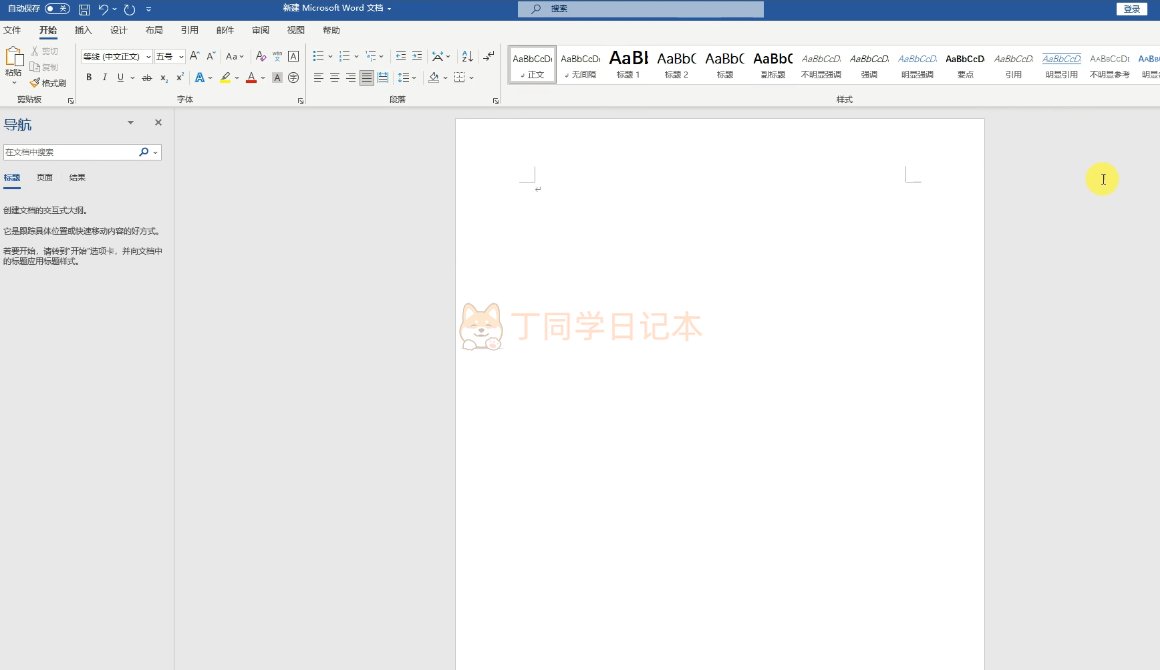Screen dimensions: 1160x670
Task: Toggle the AutoSave (自动保存) switch
Action: pos(57,9)
